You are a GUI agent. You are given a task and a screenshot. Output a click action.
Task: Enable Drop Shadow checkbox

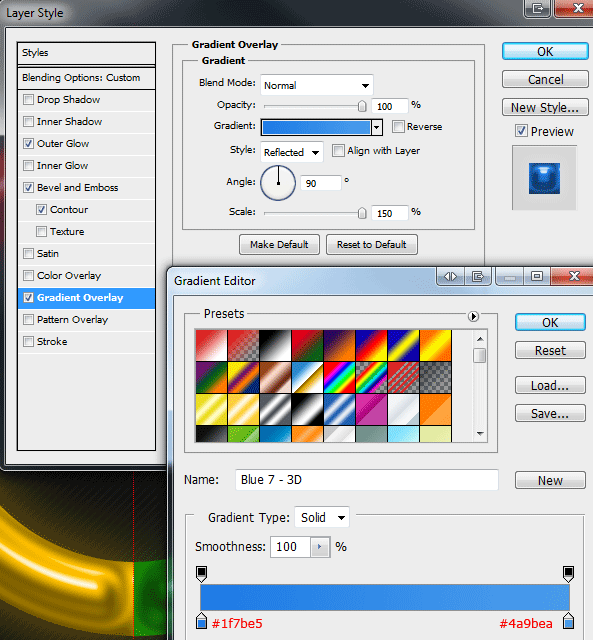28,100
